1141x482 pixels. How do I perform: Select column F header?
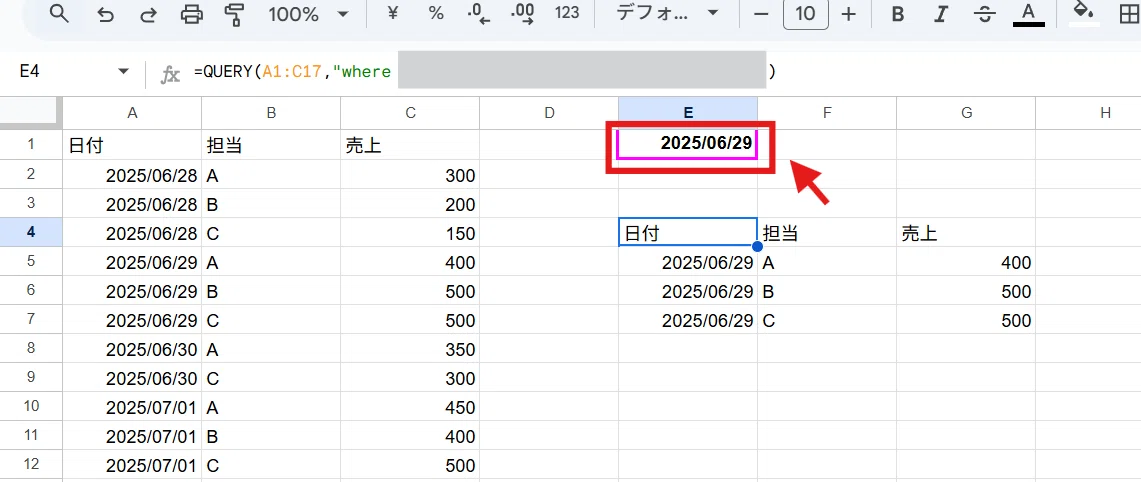point(827,113)
